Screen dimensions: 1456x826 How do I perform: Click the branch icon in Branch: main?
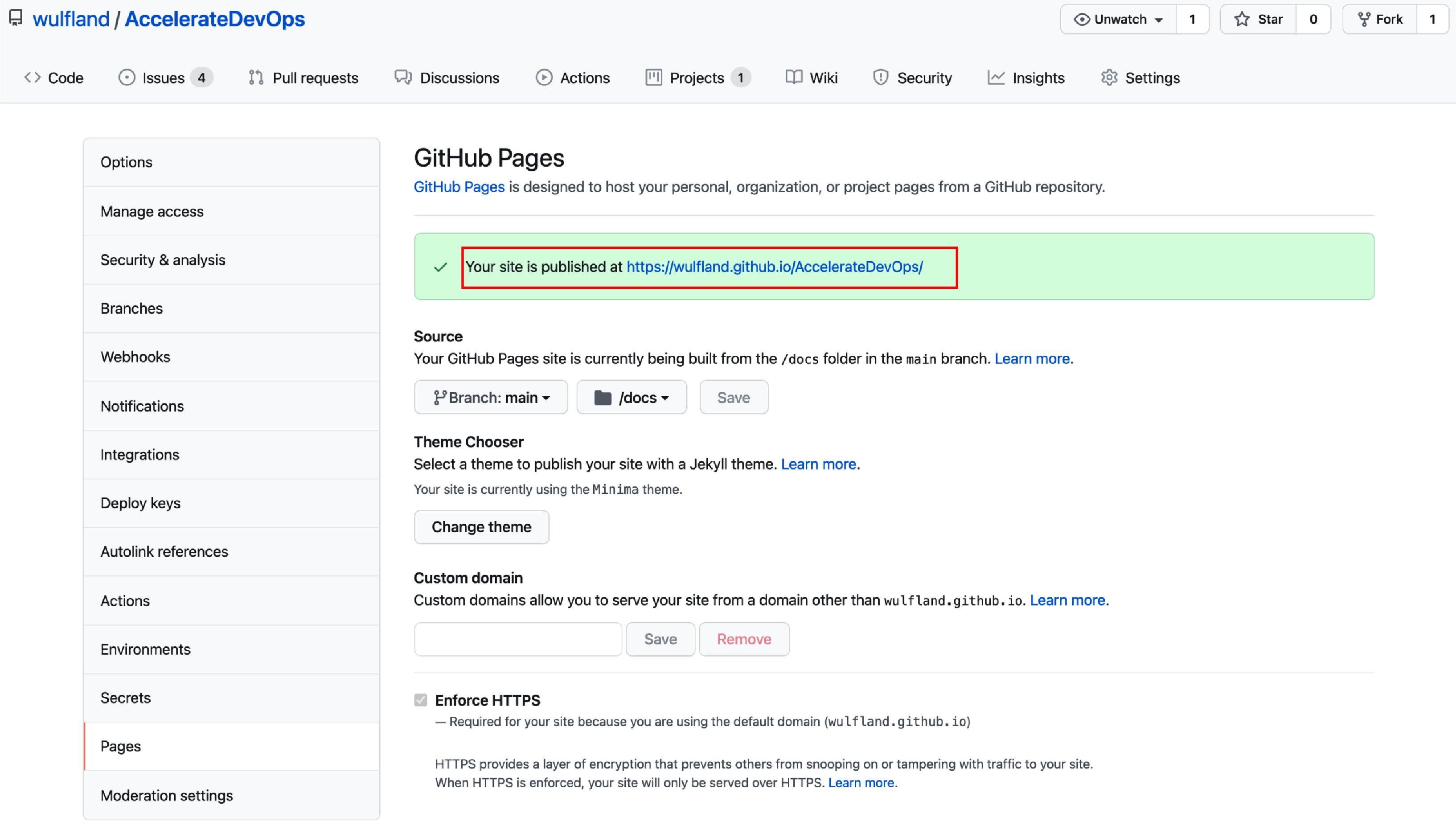point(439,397)
